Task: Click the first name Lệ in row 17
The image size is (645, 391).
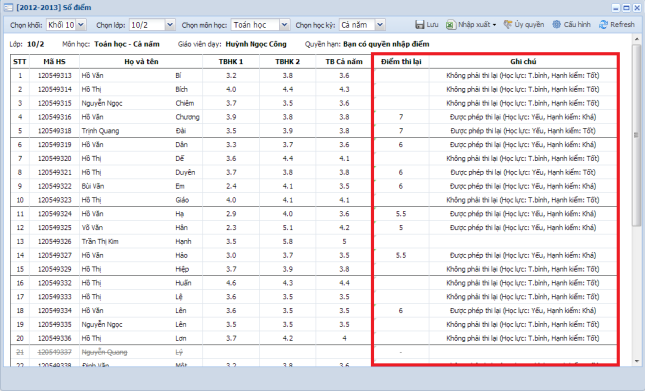Action: coord(179,297)
